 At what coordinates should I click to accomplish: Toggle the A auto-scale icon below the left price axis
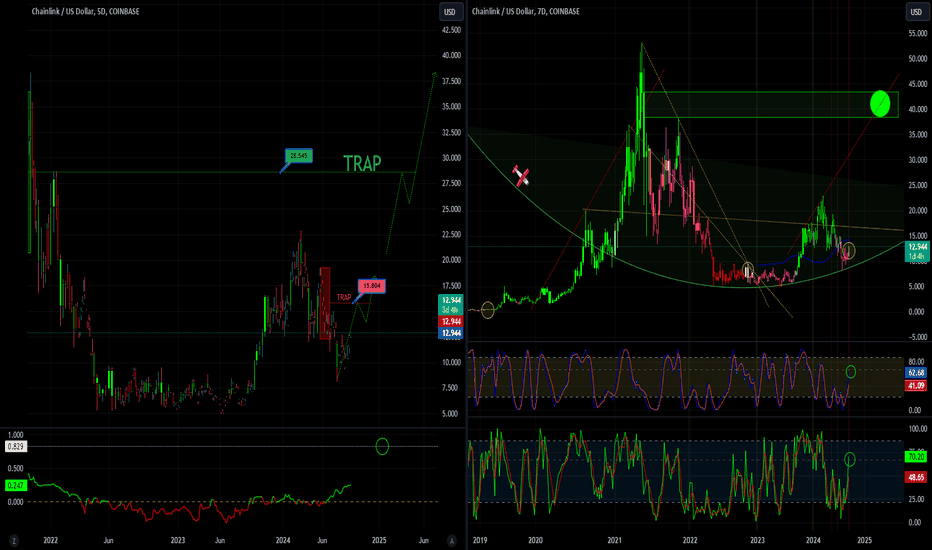[x=452, y=540]
